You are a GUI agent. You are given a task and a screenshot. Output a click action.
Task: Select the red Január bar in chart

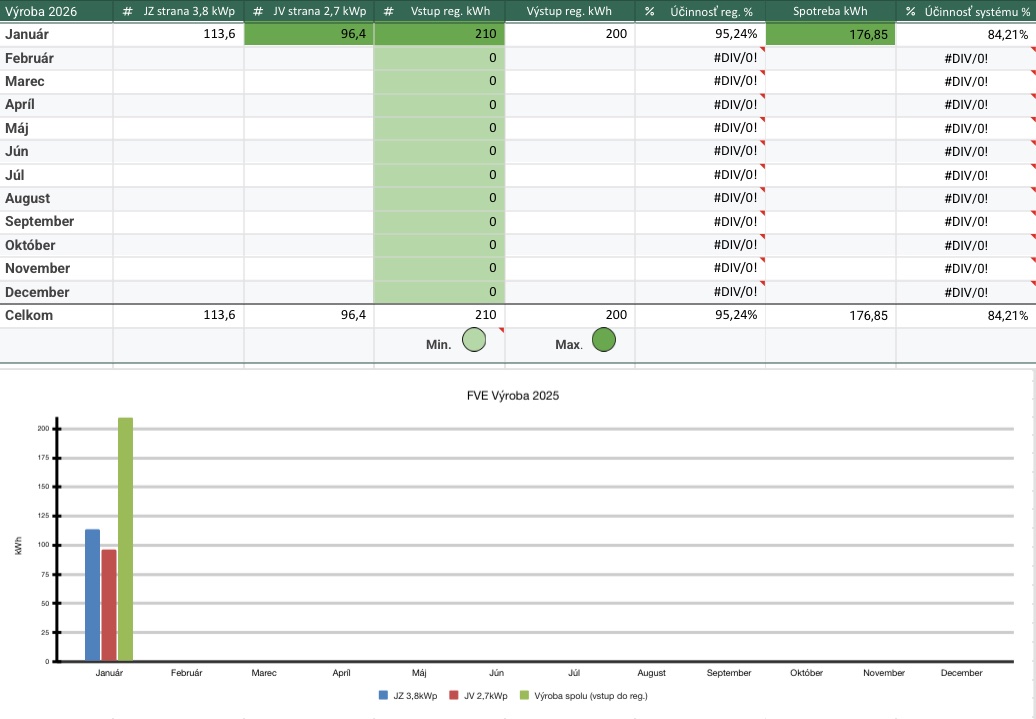(109, 605)
